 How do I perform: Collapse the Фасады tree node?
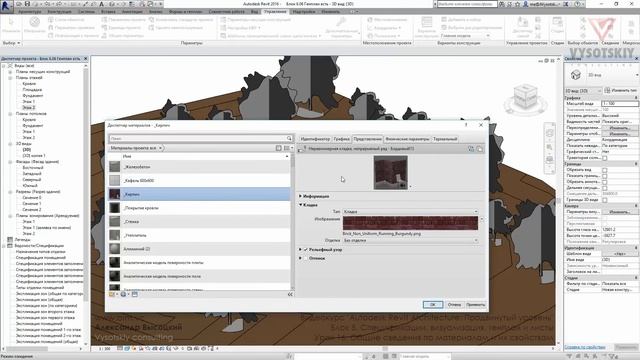click(x=10, y=162)
